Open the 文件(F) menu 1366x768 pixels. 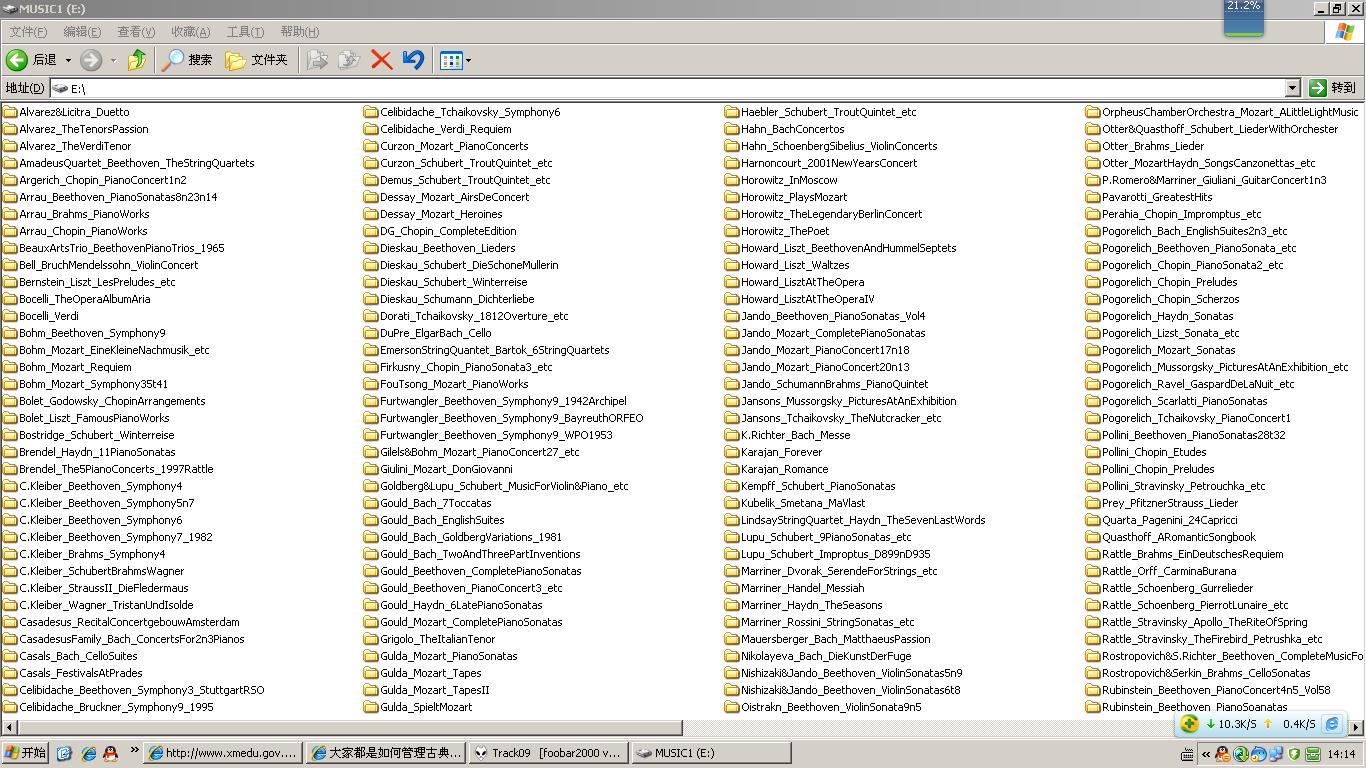pyautogui.click(x=28, y=32)
